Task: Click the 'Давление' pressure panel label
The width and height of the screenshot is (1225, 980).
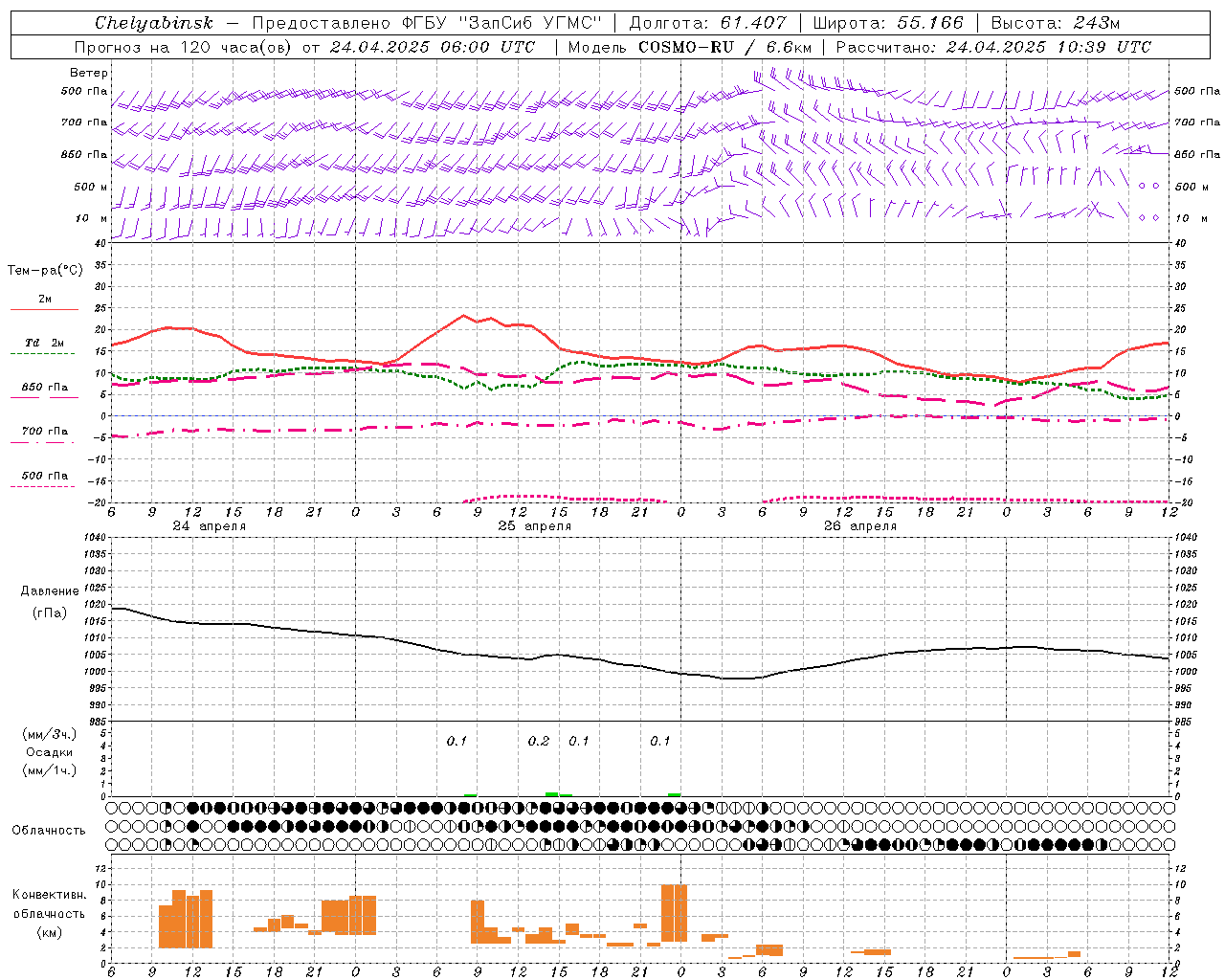Action: click(50, 591)
